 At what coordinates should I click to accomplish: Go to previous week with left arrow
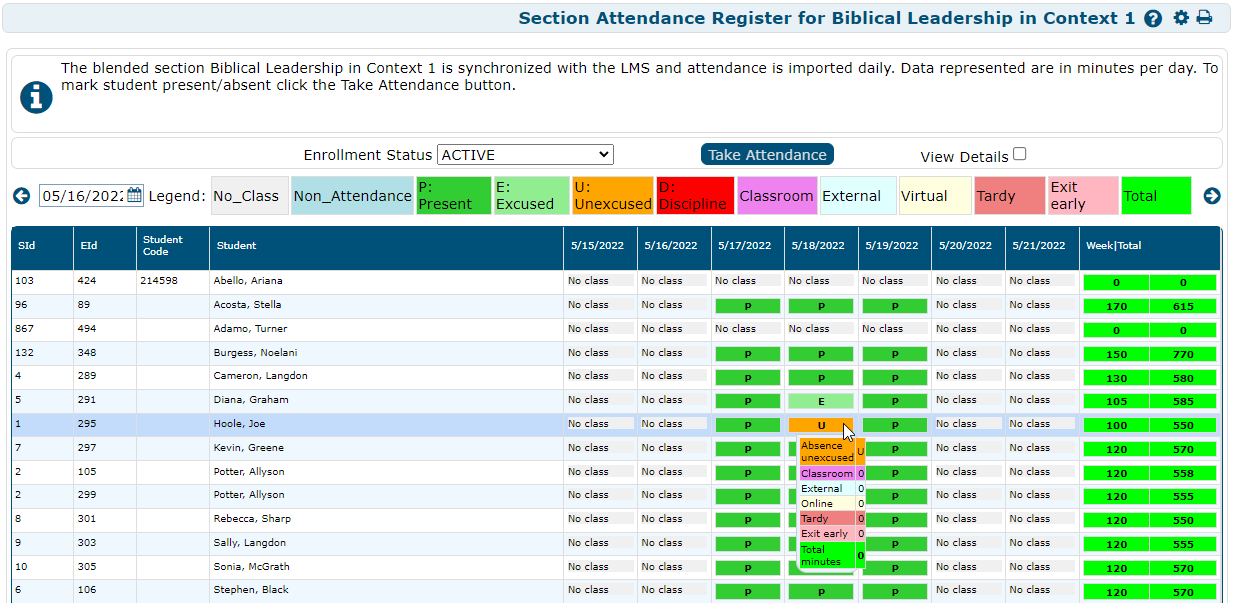[21, 196]
